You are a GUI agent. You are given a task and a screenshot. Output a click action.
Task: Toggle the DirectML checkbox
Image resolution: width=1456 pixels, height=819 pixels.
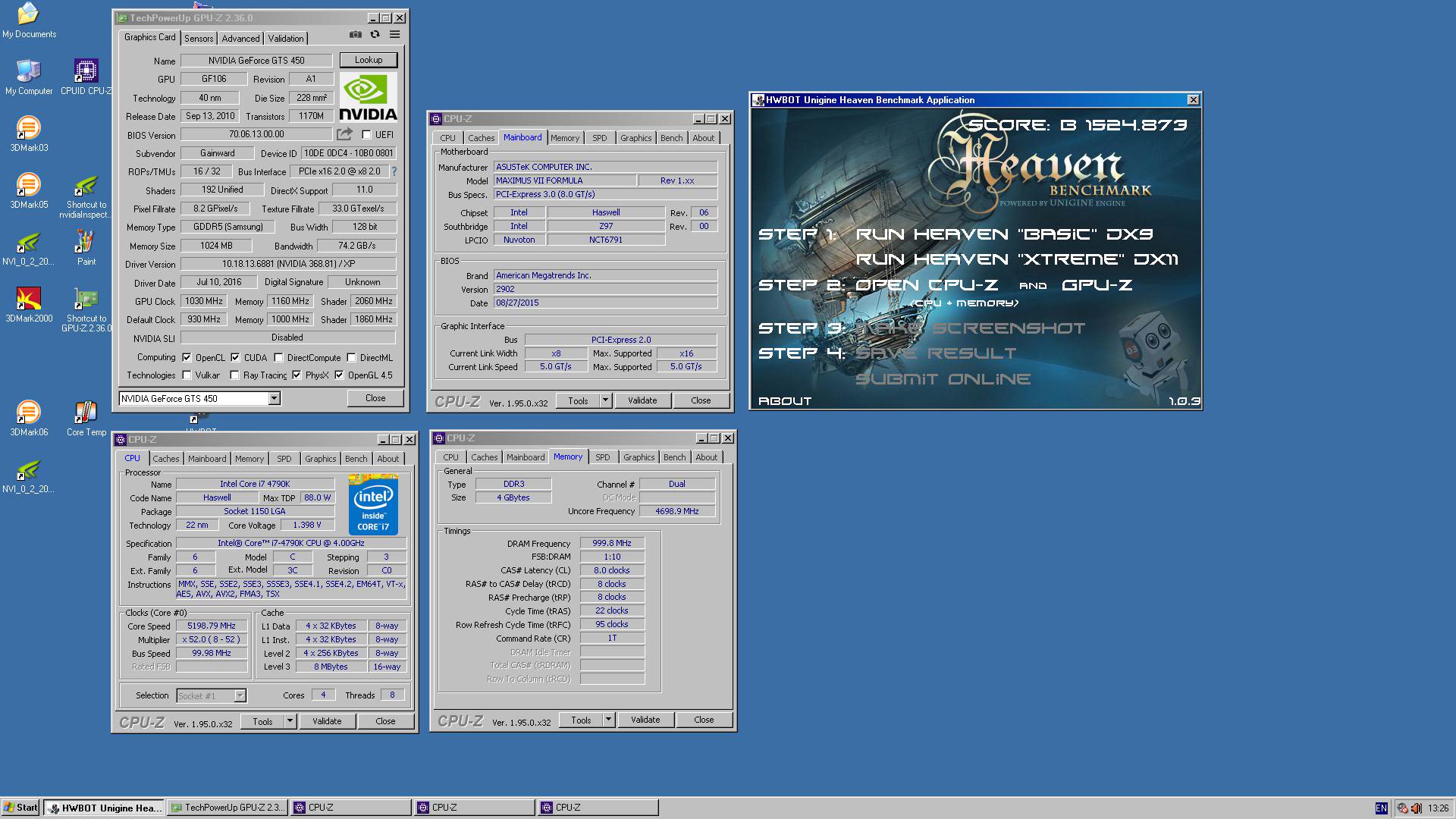coord(351,358)
